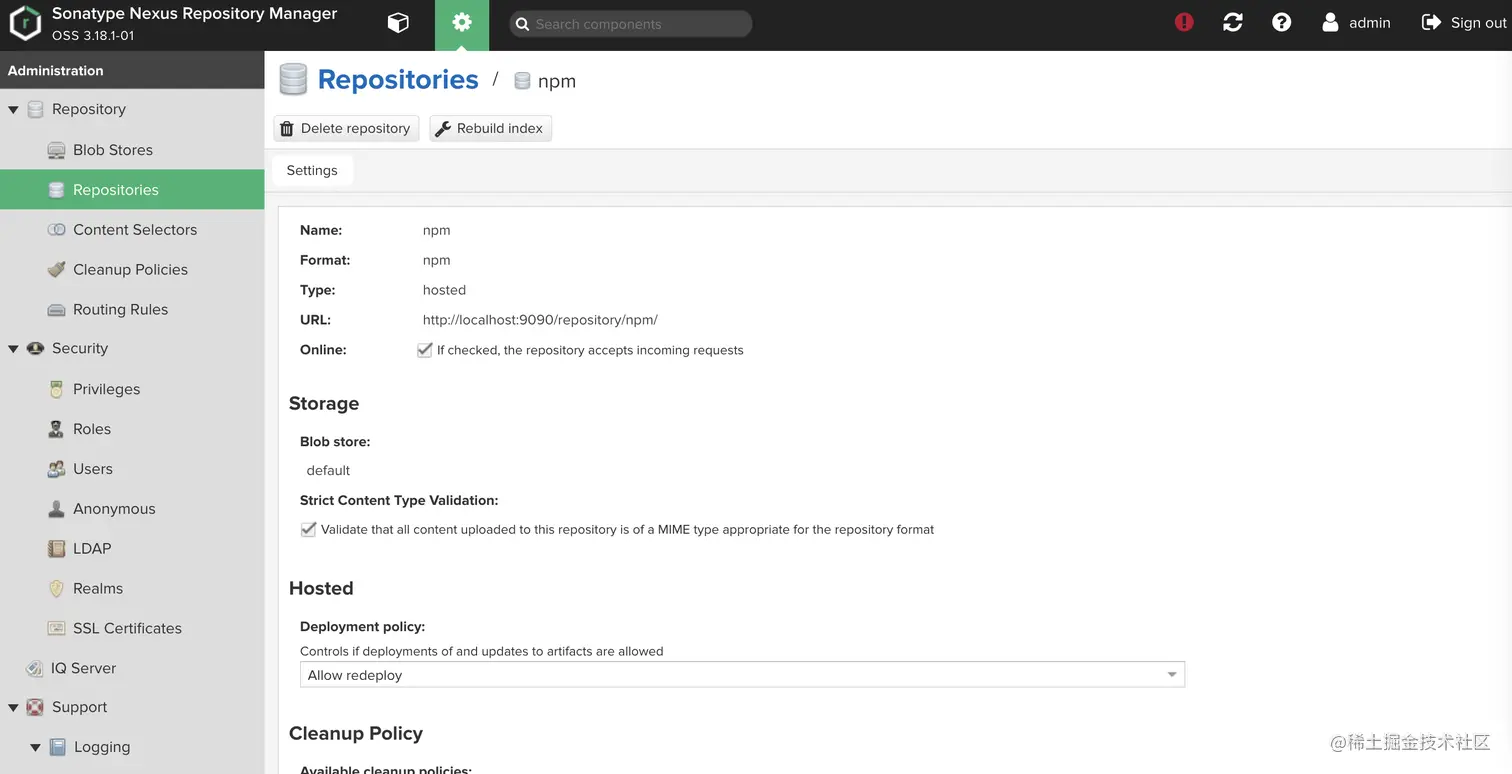1512x774 pixels.
Task: Click the Refresh icon in header
Action: (x=1233, y=23)
